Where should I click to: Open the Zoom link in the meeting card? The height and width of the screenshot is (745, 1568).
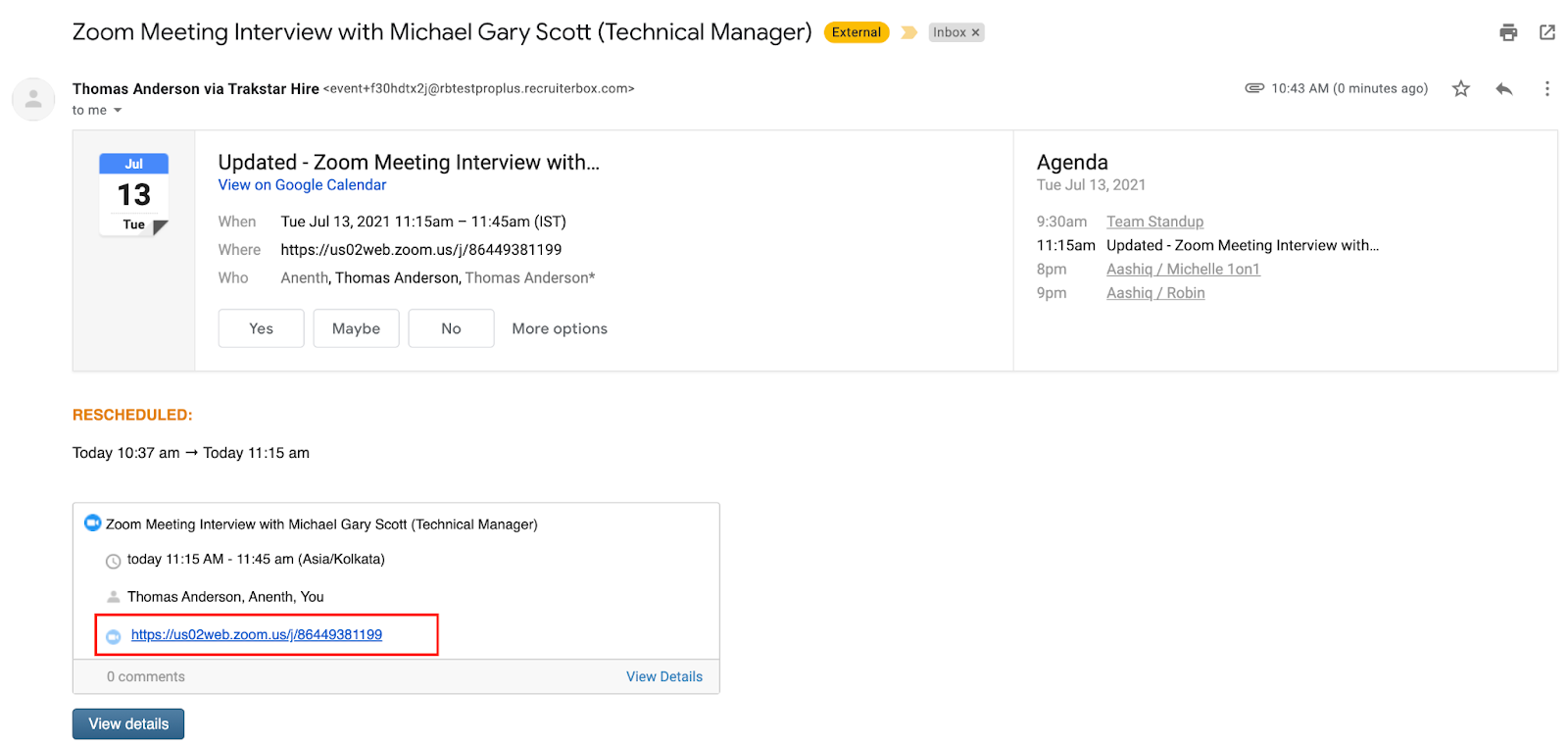257,635
